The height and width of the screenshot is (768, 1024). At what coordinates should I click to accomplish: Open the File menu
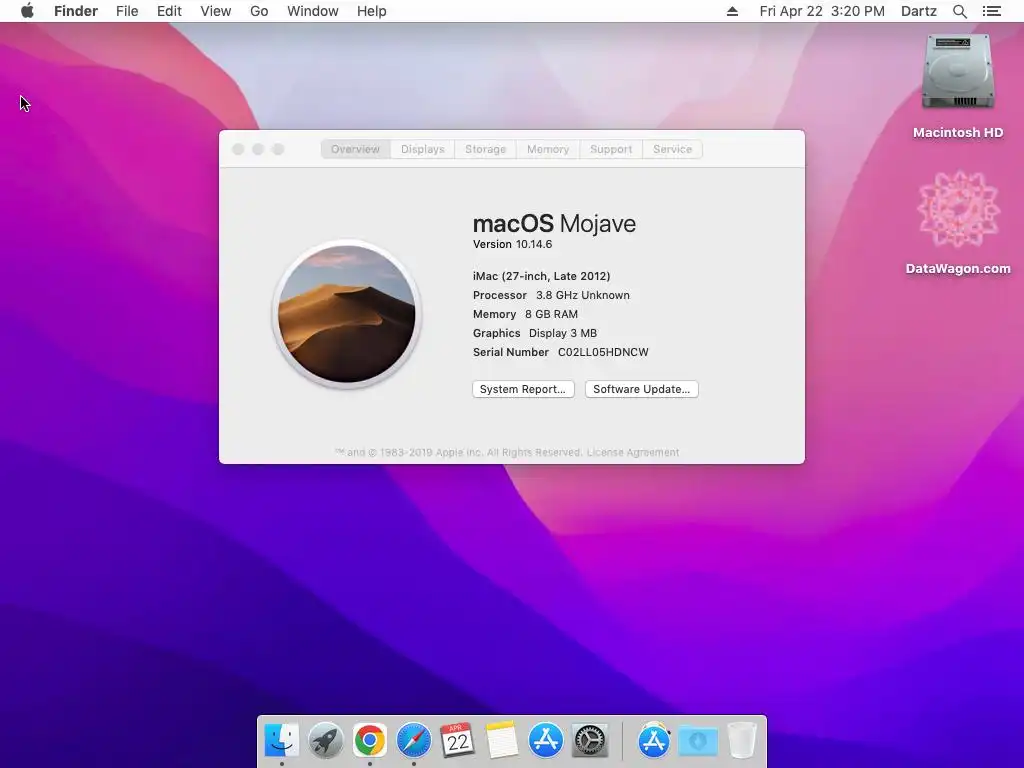(127, 11)
